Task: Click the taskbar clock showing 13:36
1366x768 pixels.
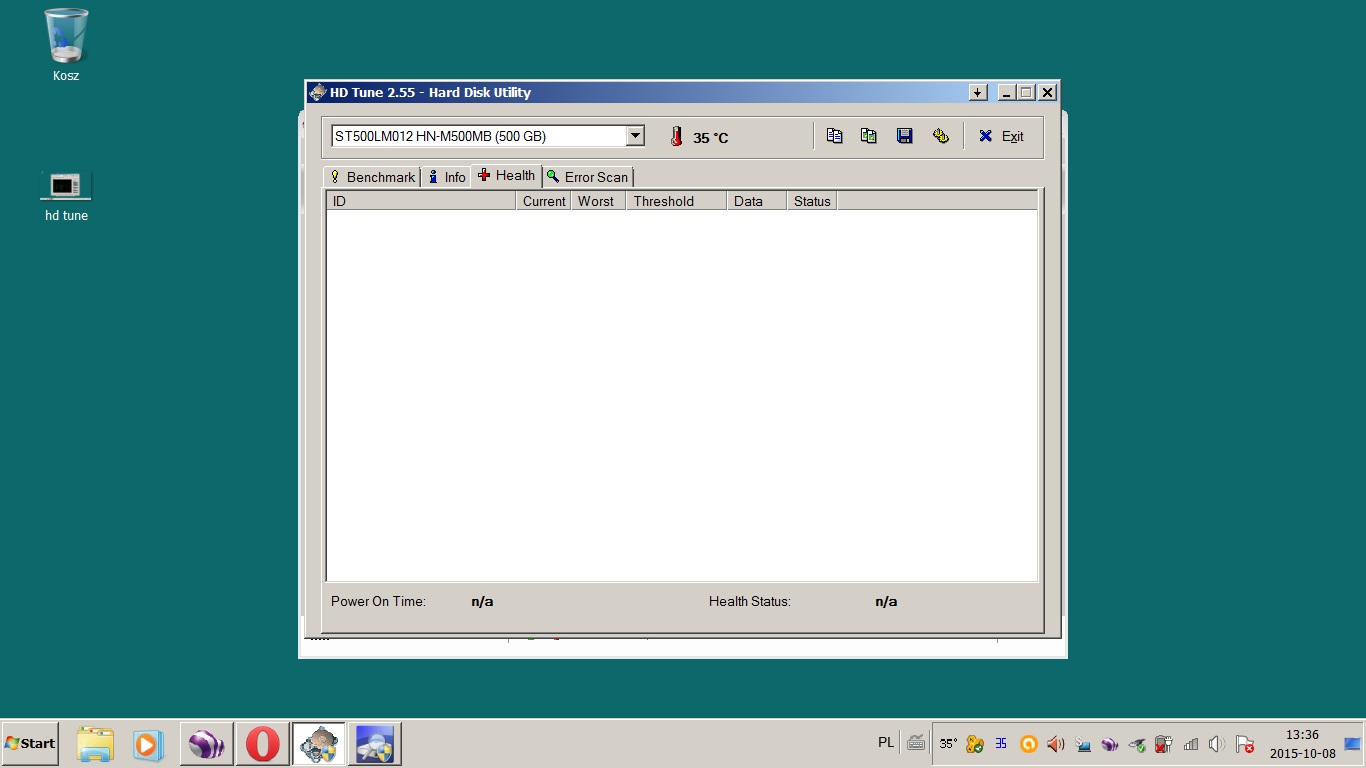Action: coord(1302,744)
